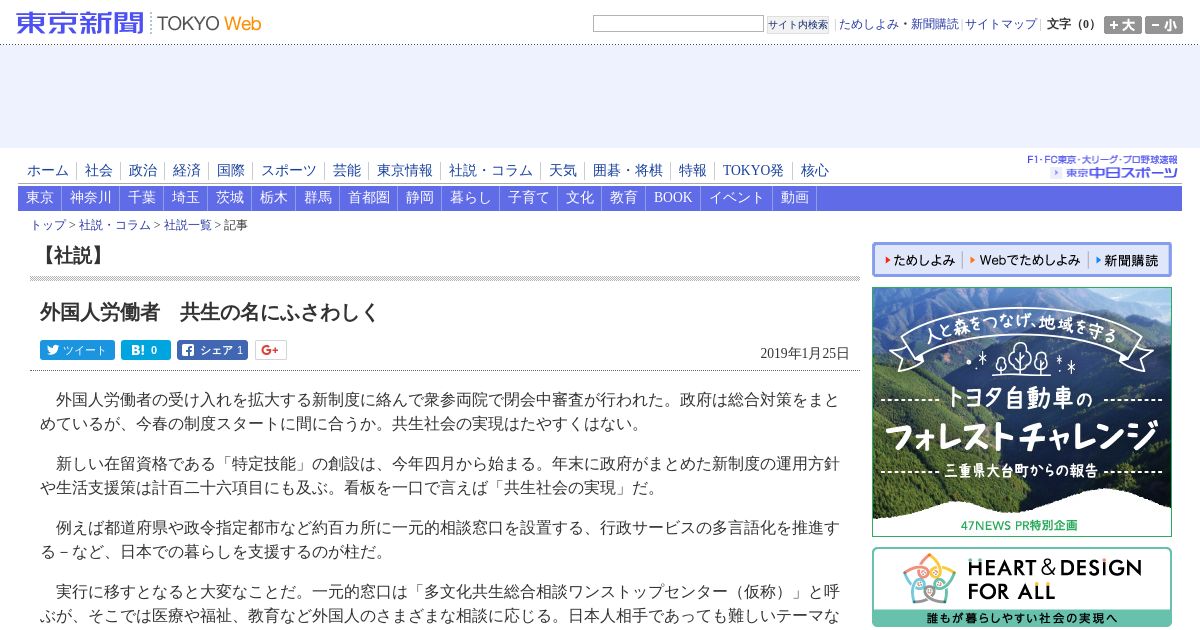This screenshot has height=630, width=1200.
Task: Click the 社説一覧 breadcrumb link
Action: click(x=188, y=226)
